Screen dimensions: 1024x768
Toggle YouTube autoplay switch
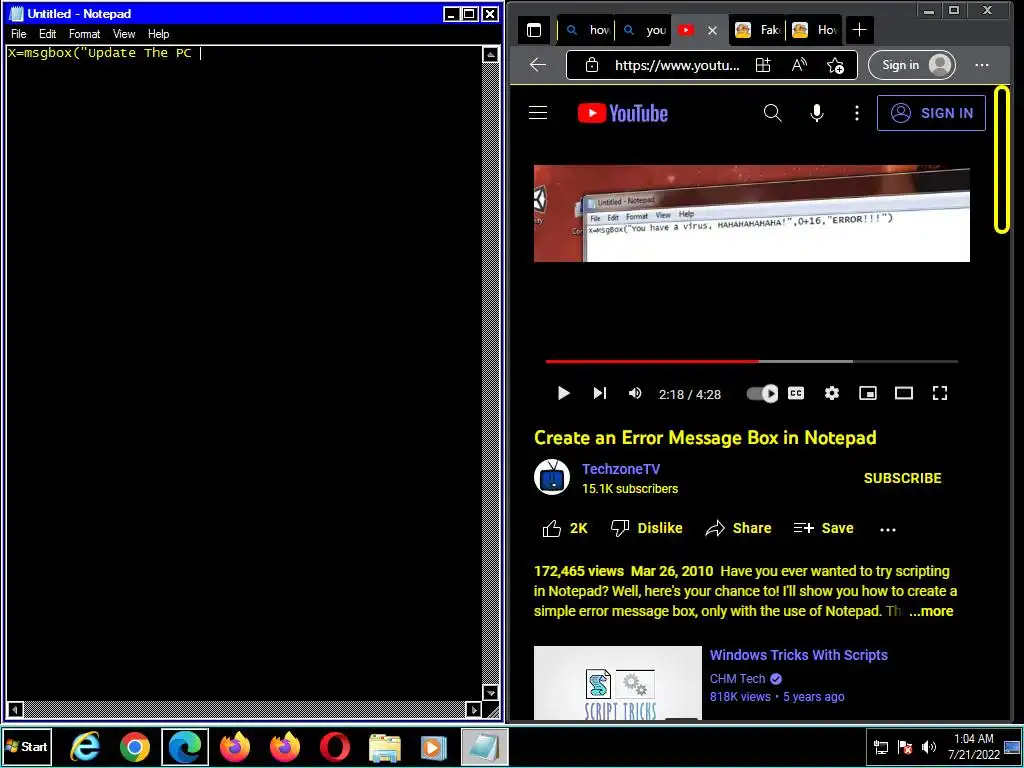(762, 393)
